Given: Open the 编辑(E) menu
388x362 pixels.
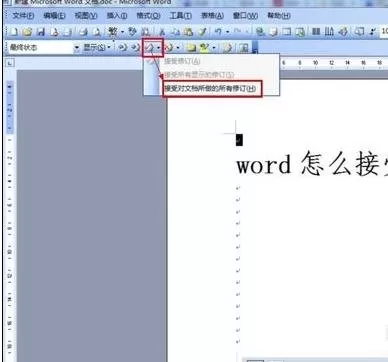Looking at the screenshot, I should [54, 16].
